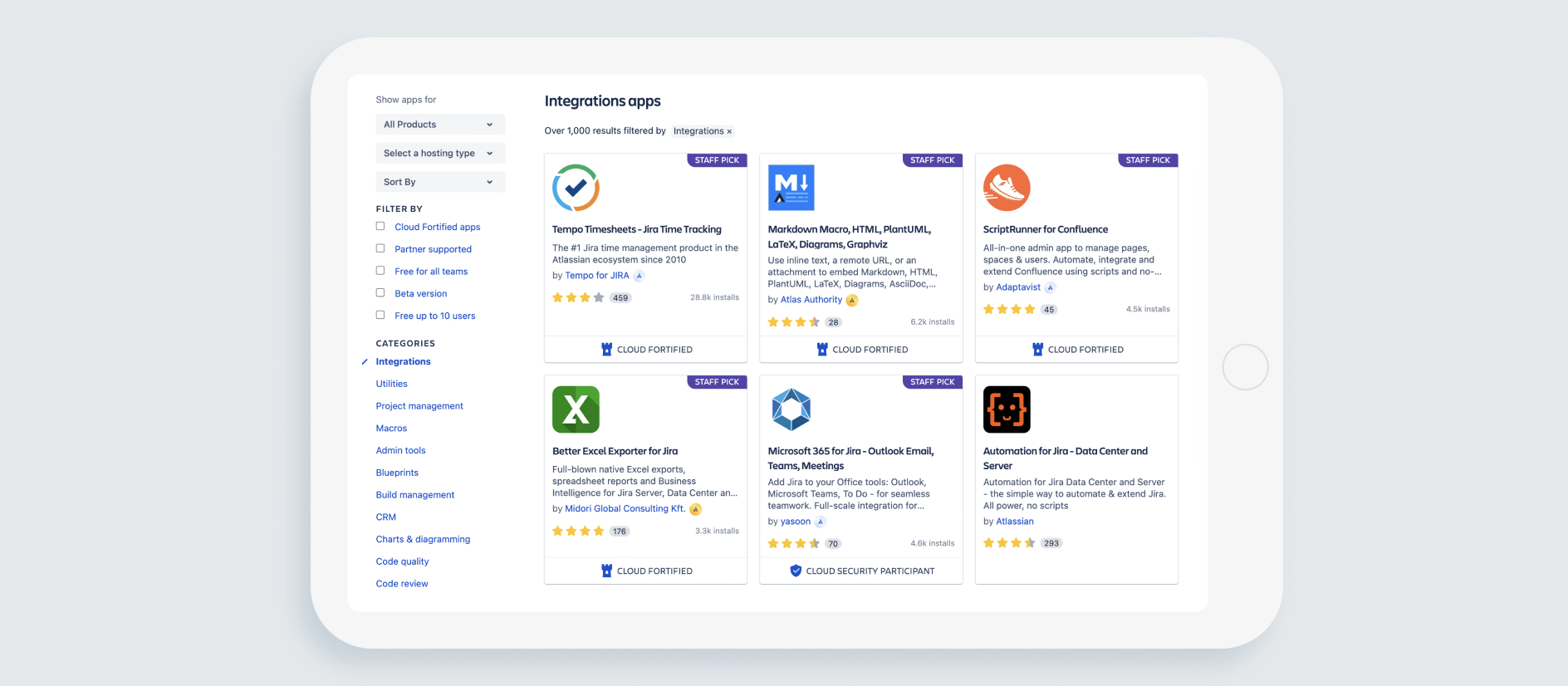Click the star rating on Markdown Macro card
Image resolution: width=1568 pixels, height=686 pixels.
click(794, 322)
